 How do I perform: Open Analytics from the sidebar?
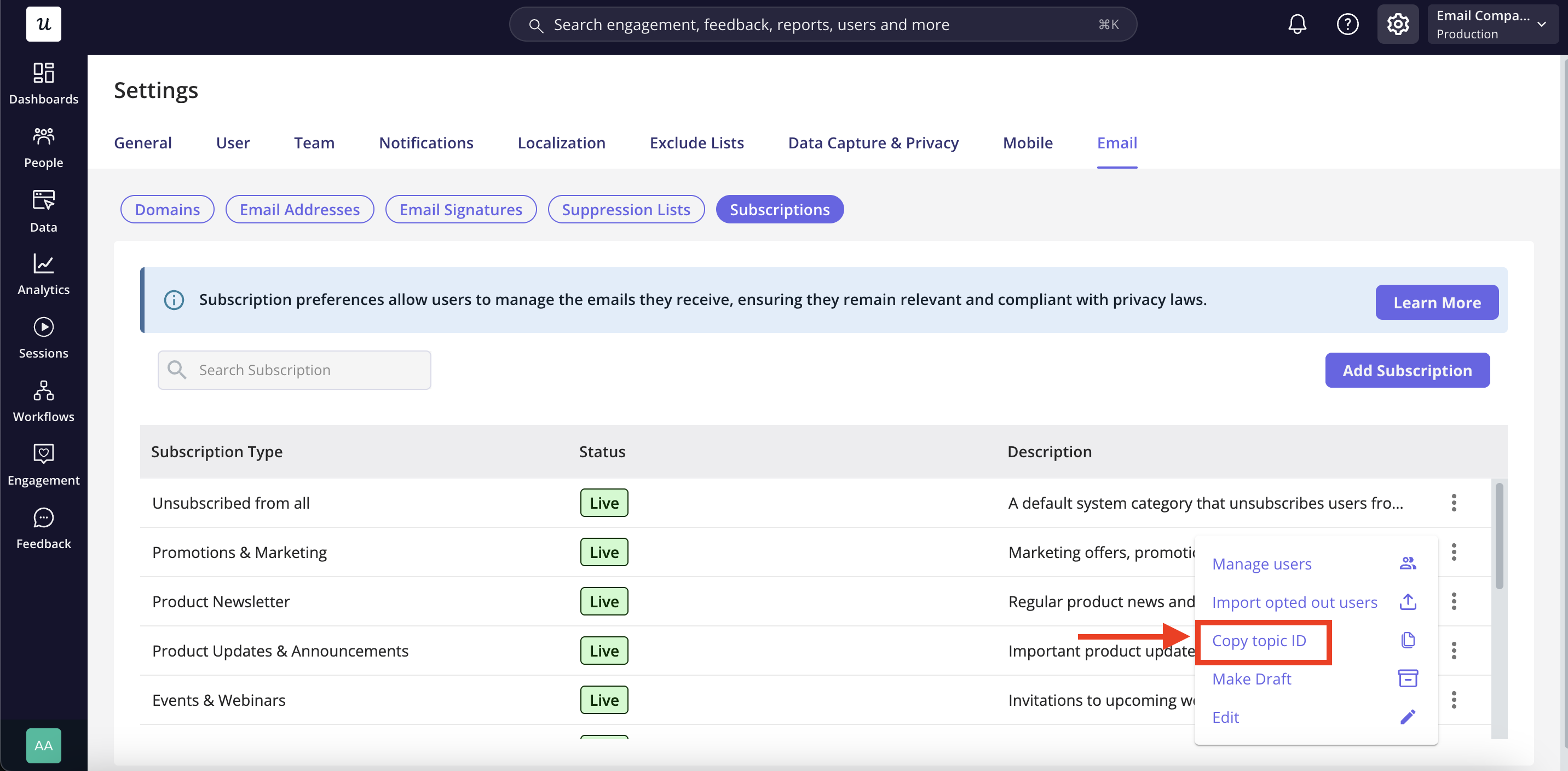[43, 274]
